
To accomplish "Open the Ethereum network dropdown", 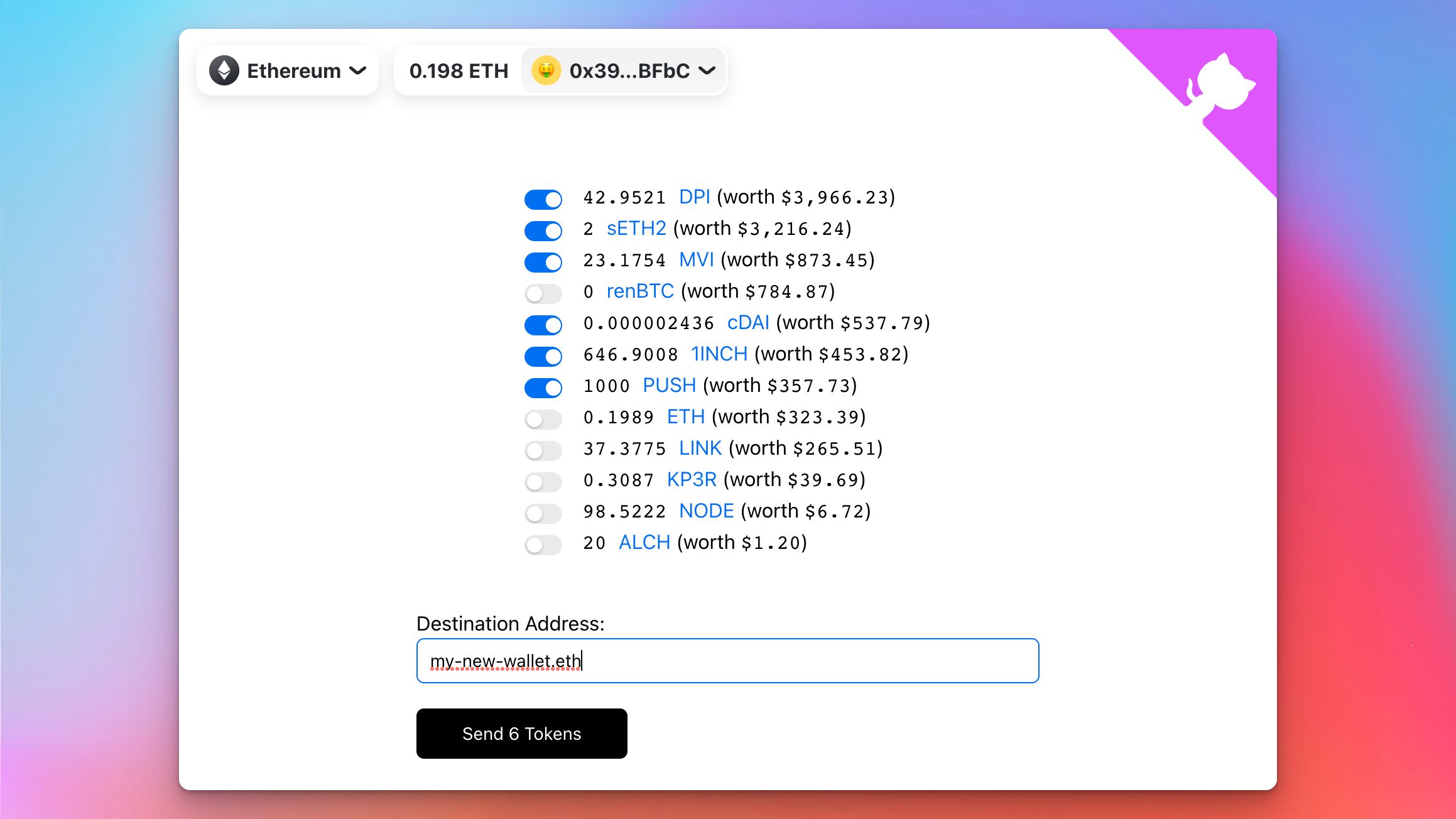I will point(288,70).
